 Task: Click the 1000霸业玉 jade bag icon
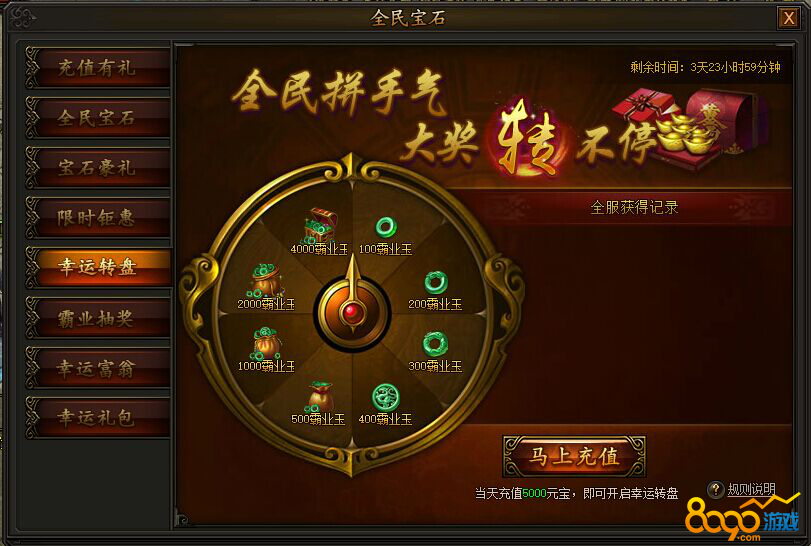click(x=266, y=343)
